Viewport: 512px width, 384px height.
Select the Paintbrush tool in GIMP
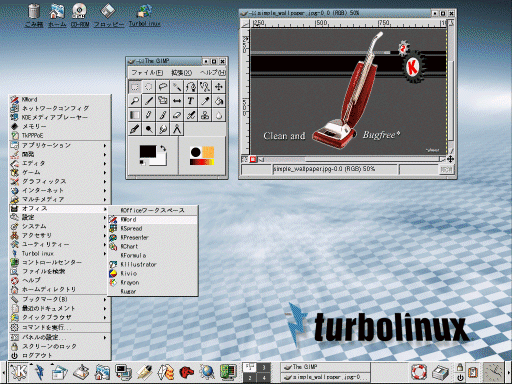pos(163,115)
